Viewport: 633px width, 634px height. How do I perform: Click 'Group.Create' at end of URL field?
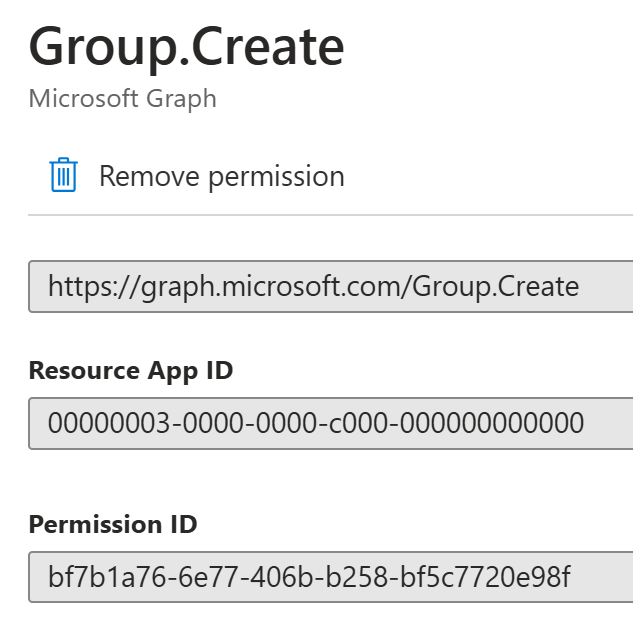pyautogui.click(x=496, y=287)
